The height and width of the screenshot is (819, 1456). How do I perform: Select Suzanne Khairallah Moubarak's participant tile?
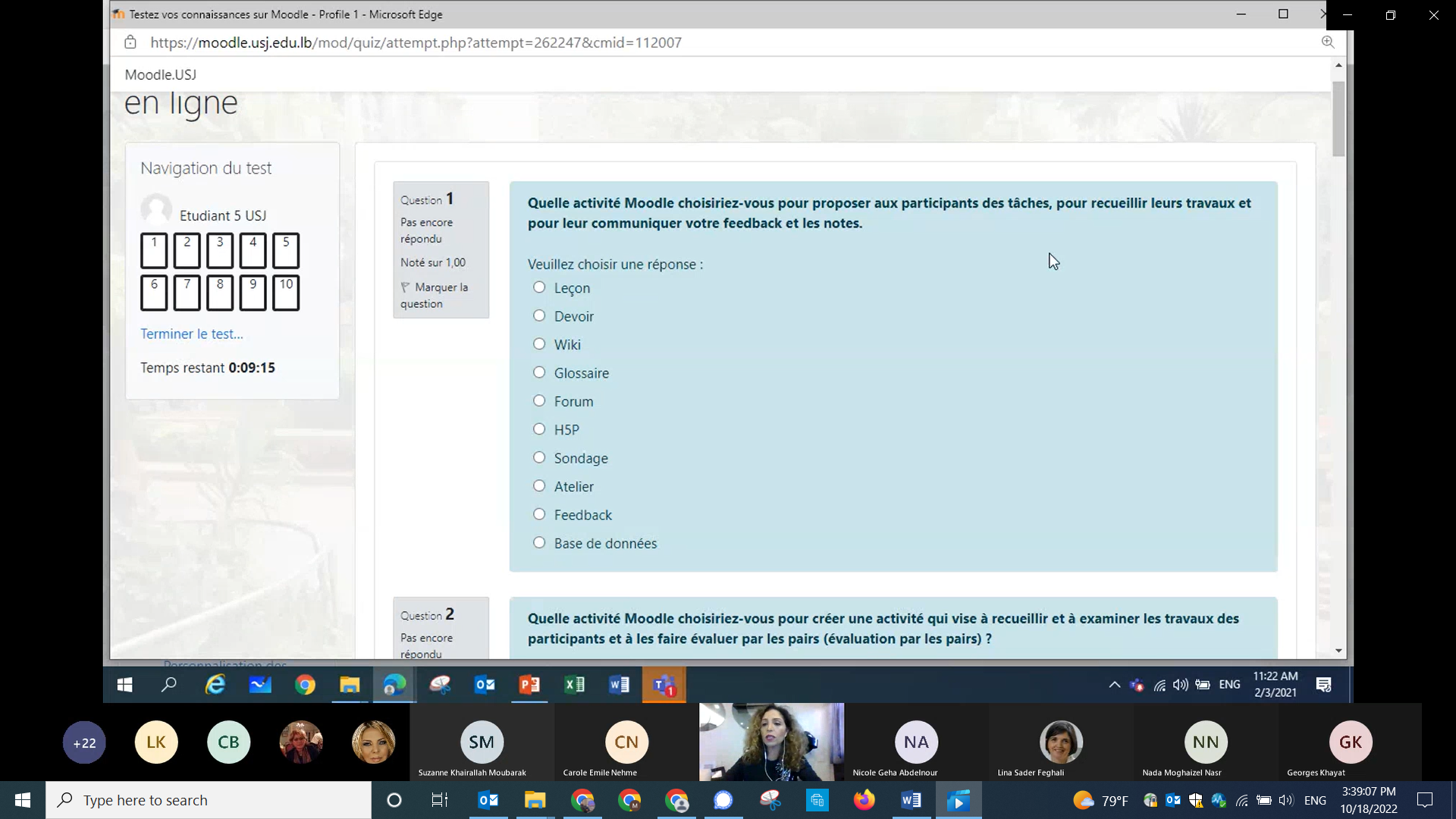click(x=482, y=742)
